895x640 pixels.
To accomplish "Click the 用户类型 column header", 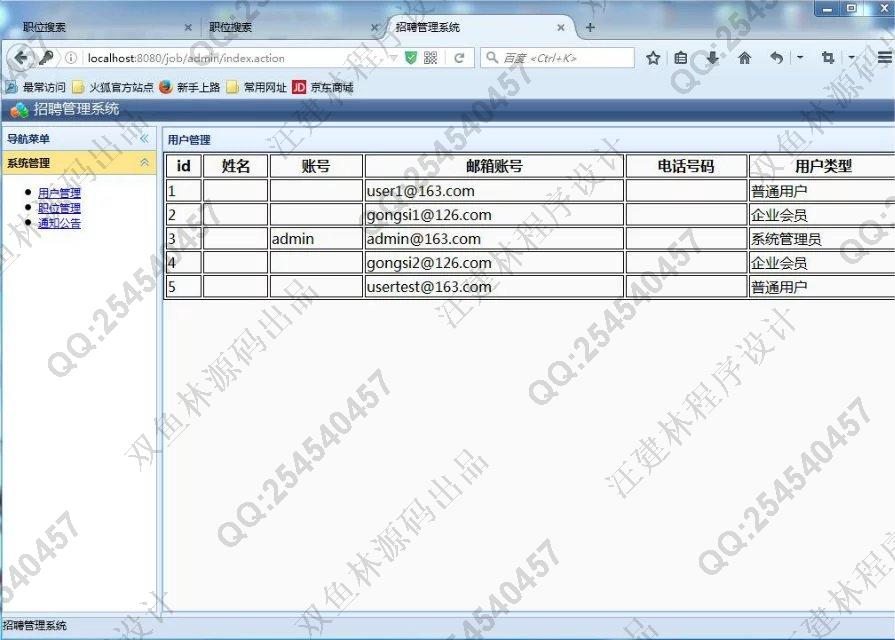I will pyautogui.click(x=823, y=166).
